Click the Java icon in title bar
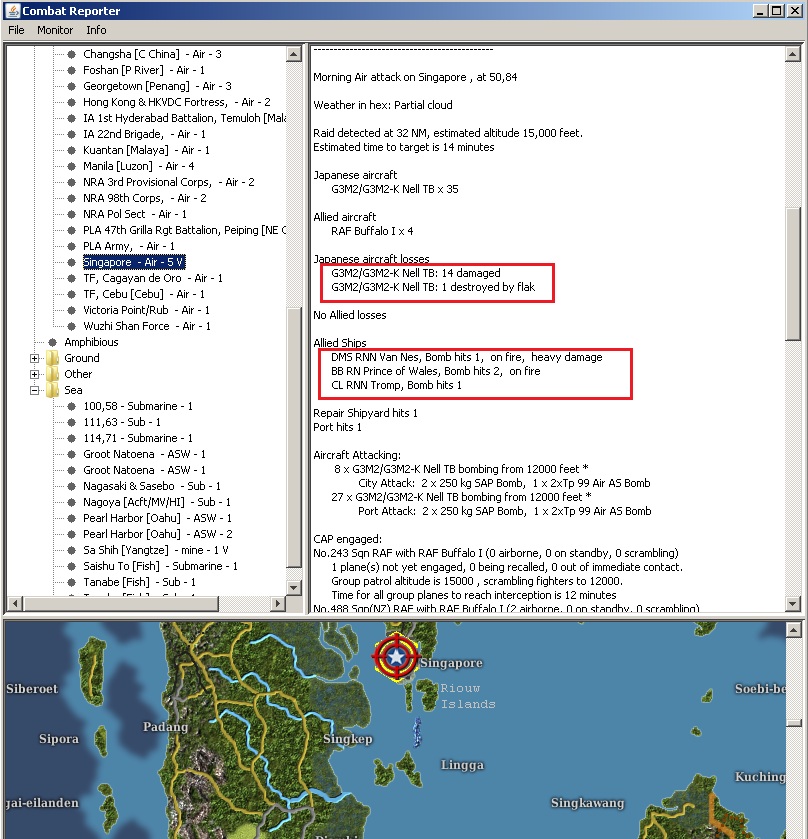 pyautogui.click(x=12, y=10)
